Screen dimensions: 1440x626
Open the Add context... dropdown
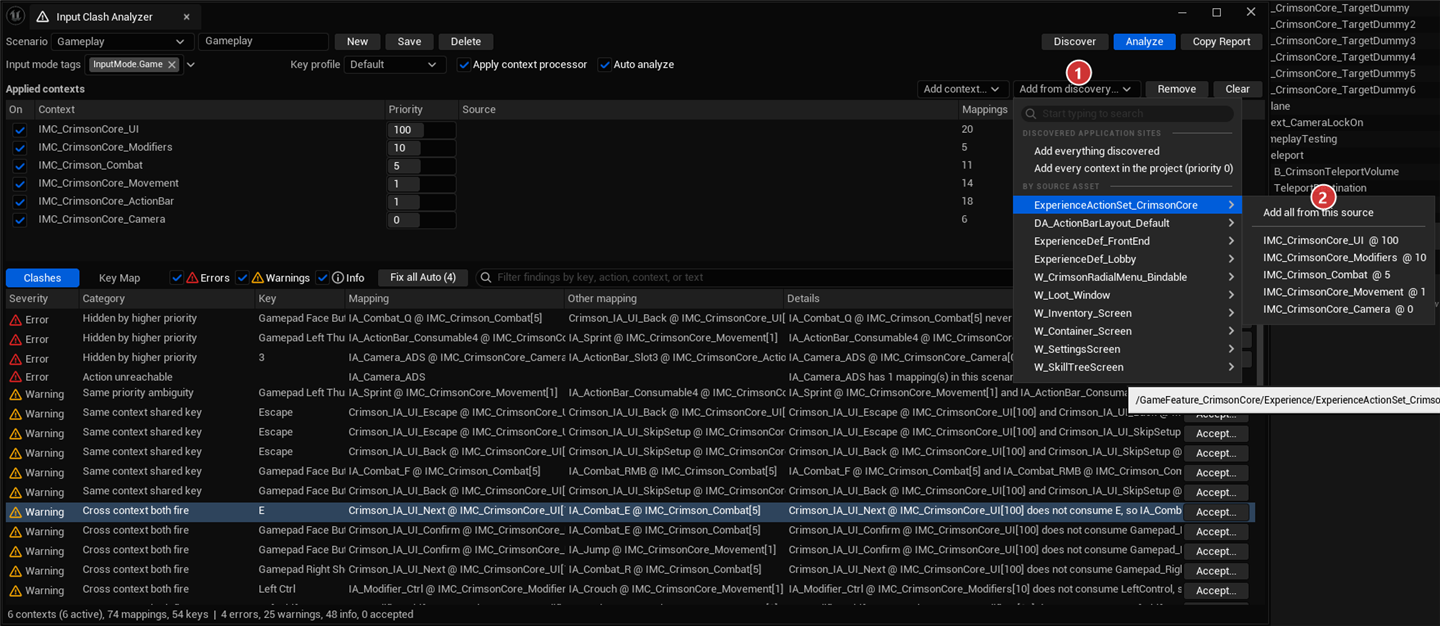tap(961, 89)
